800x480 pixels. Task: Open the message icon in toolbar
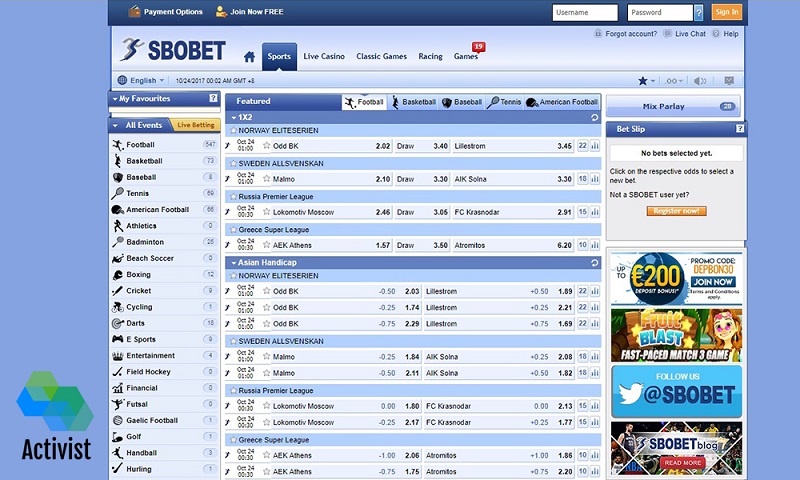729,81
